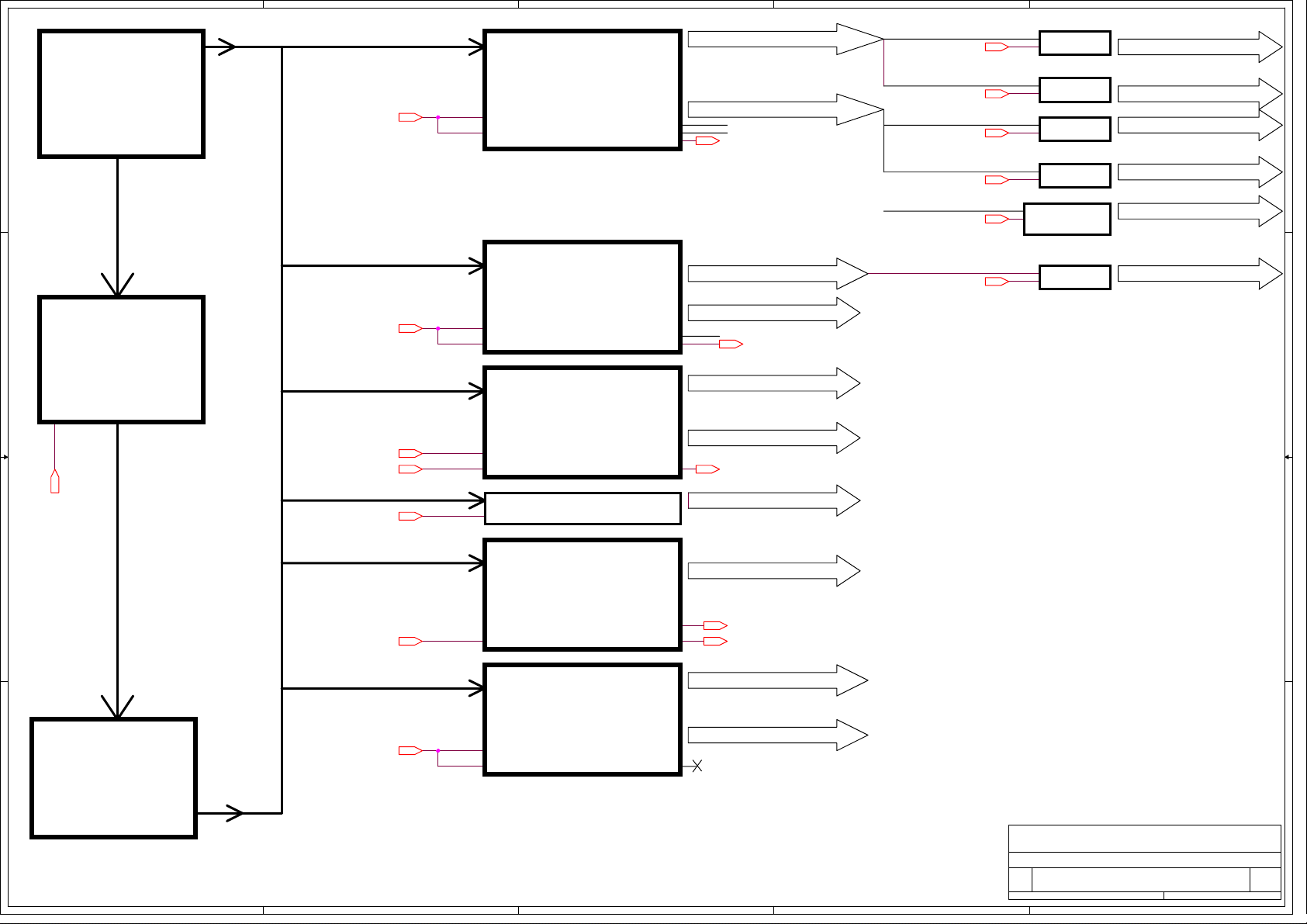This screenshot has height=924, width=1307.
Task: Select the thin short block in the center column
Action: (583, 508)
